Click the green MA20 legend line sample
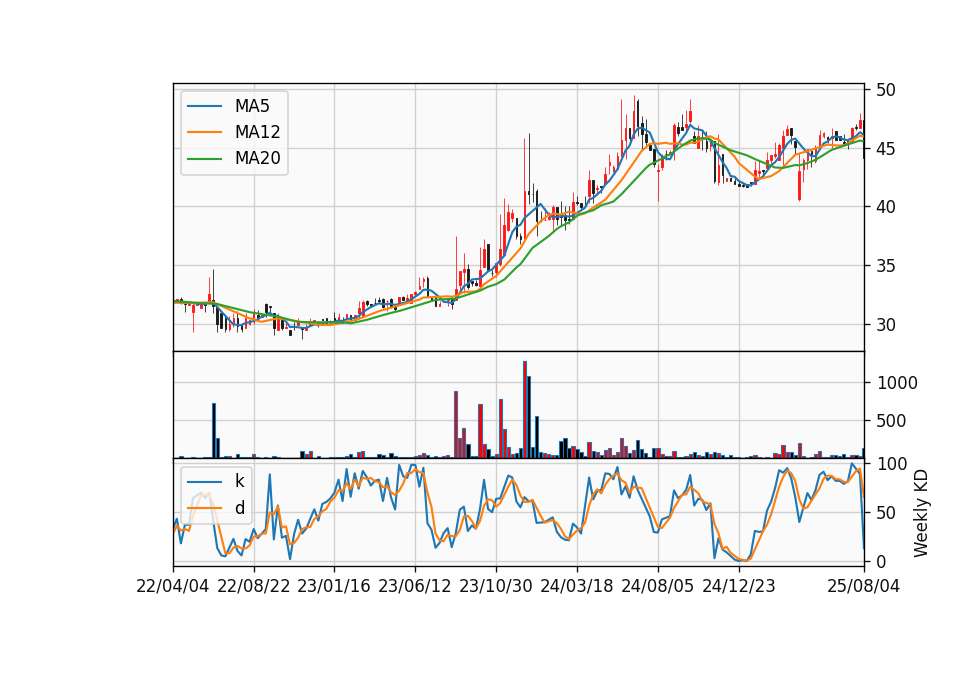Image resolution: width=960 pixels, height=690 pixels. pyautogui.click(x=204, y=158)
